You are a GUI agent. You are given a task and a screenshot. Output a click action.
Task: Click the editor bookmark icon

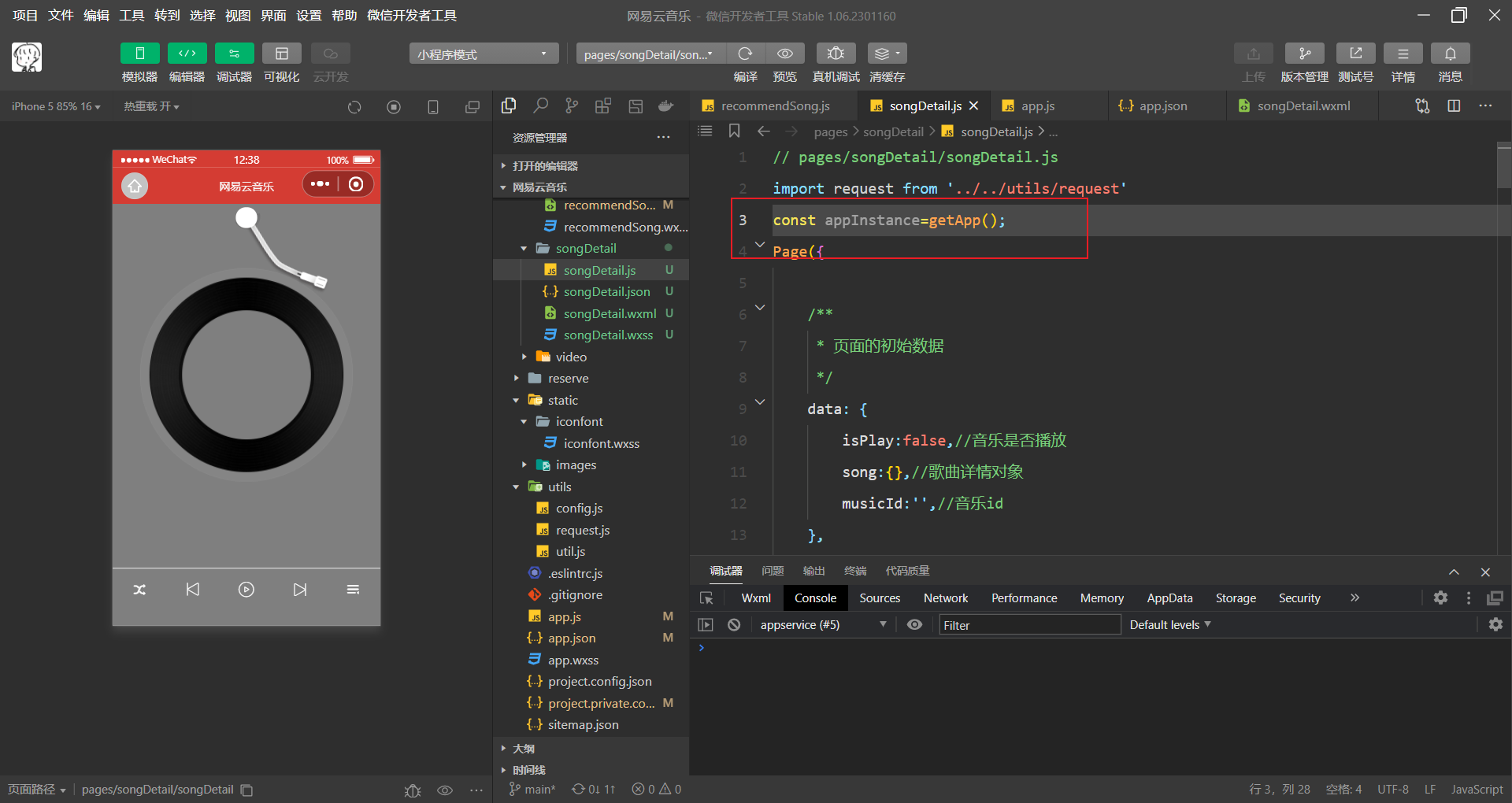[734, 131]
